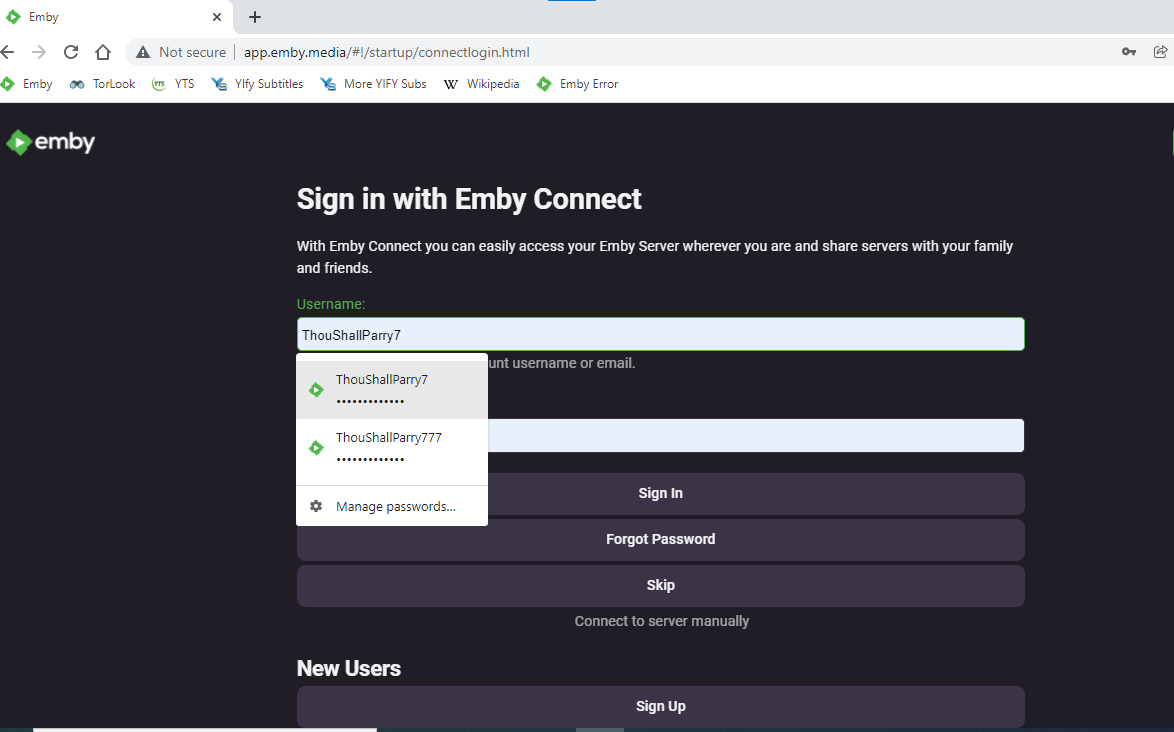This screenshot has height=732, width=1174.
Task: Click the emby logo in the page header
Action: point(51,142)
